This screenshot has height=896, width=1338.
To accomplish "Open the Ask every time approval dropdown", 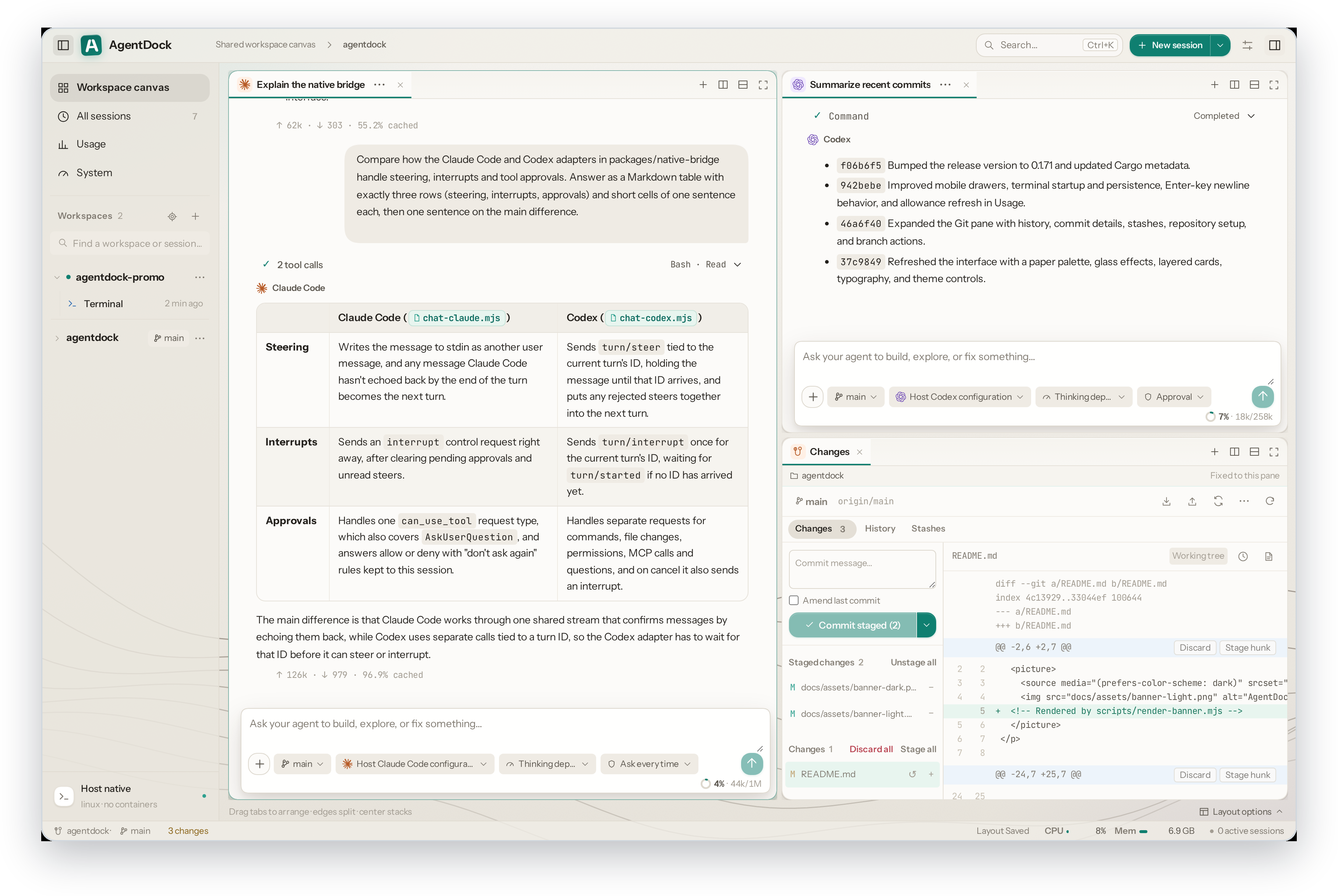I will click(649, 764).
